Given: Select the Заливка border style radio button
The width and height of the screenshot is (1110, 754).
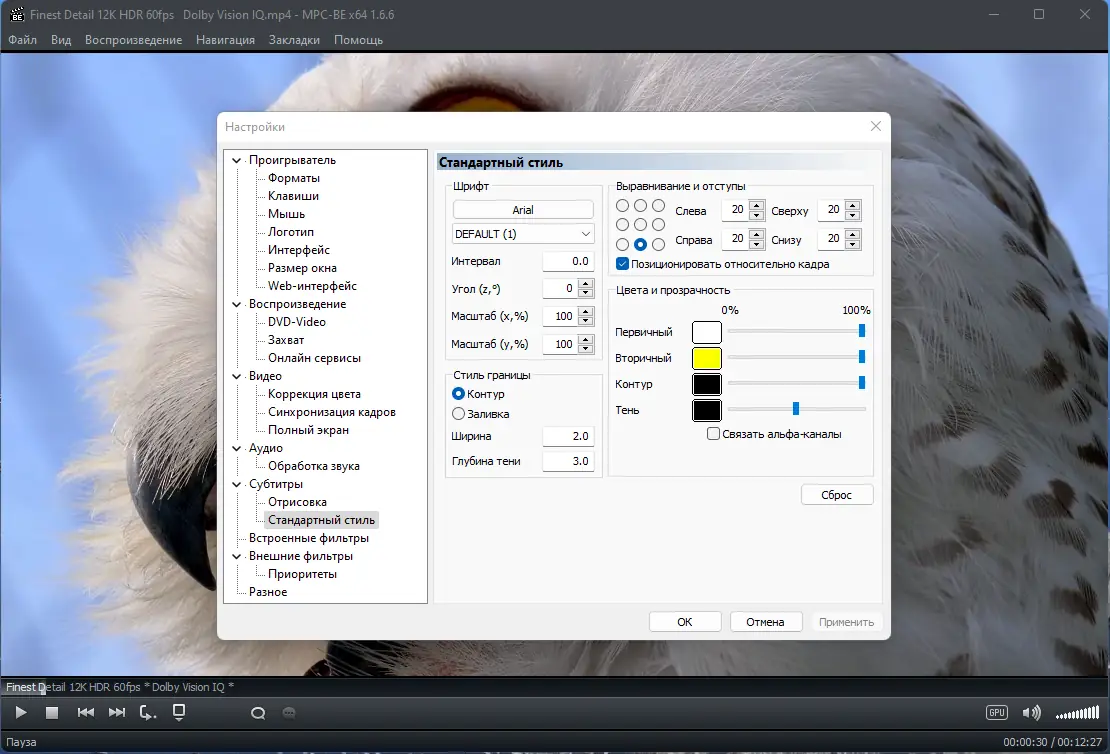Looking at the screenshot, I should coord(458,413).
